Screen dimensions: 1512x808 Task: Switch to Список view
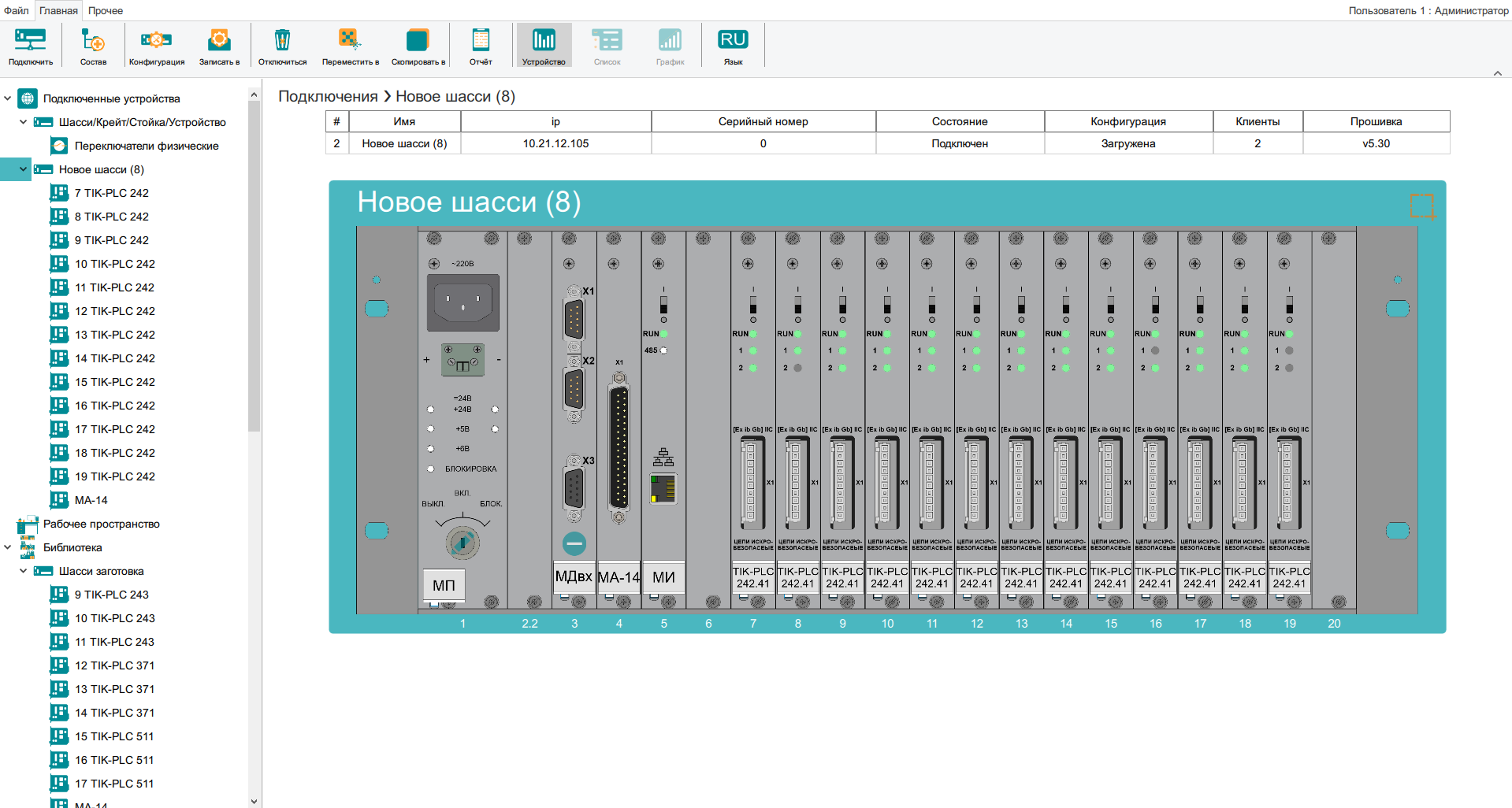click(607, 46)
